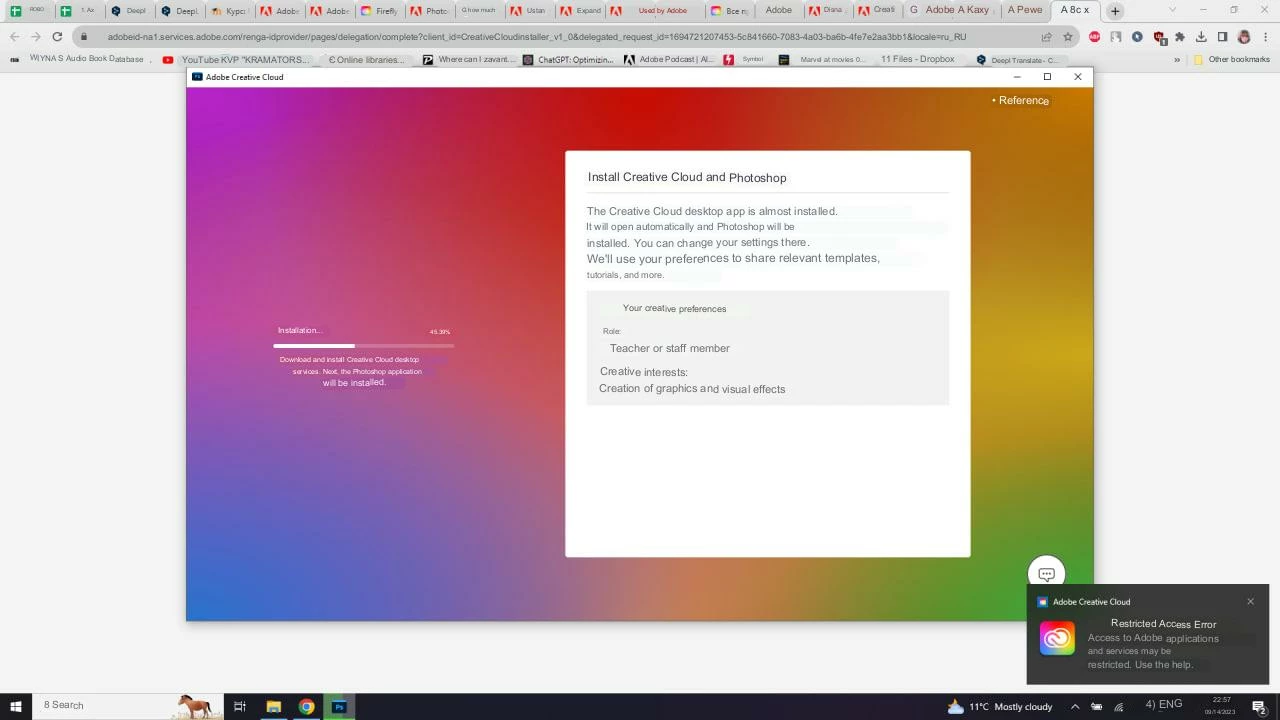1280x720 pixels.
Task: Bookmark this page with star icon
Action: 1067,37
